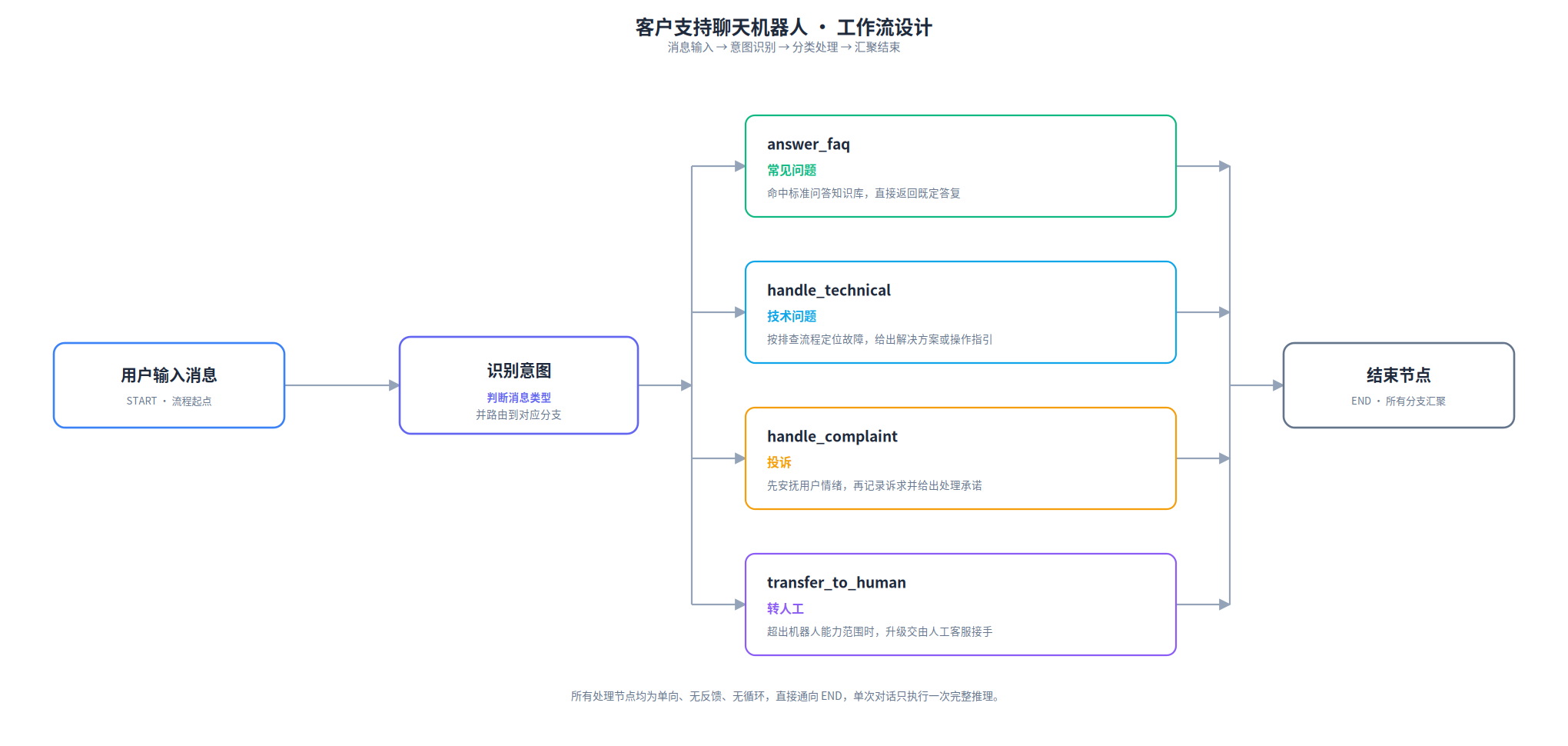Select the 用户输入消息 start node
The width and height of the screenshot is (1568, 746).
(x=169, y=385)
